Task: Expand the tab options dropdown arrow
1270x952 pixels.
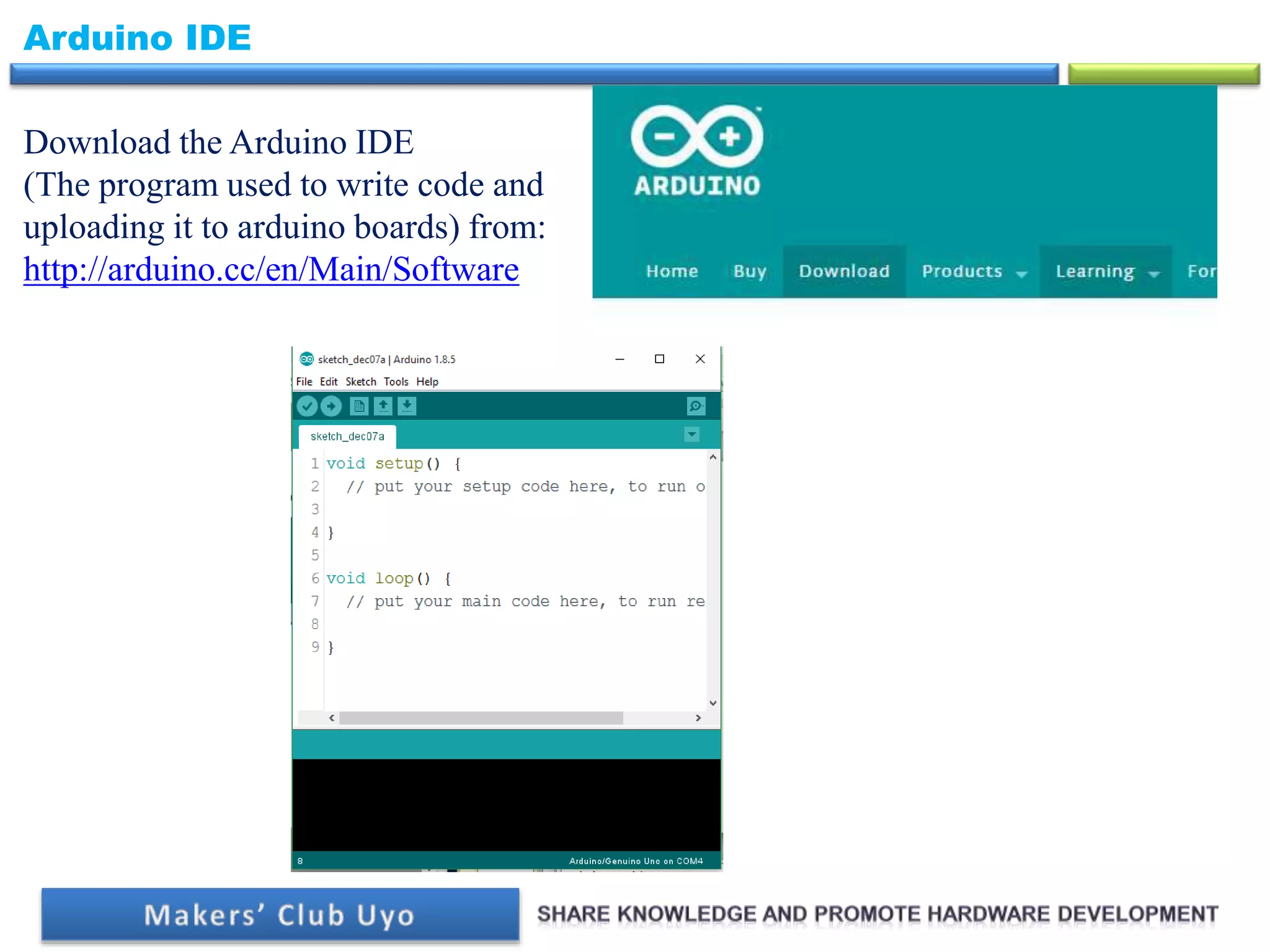Action: pyautogui.click(x=692, y=435)
